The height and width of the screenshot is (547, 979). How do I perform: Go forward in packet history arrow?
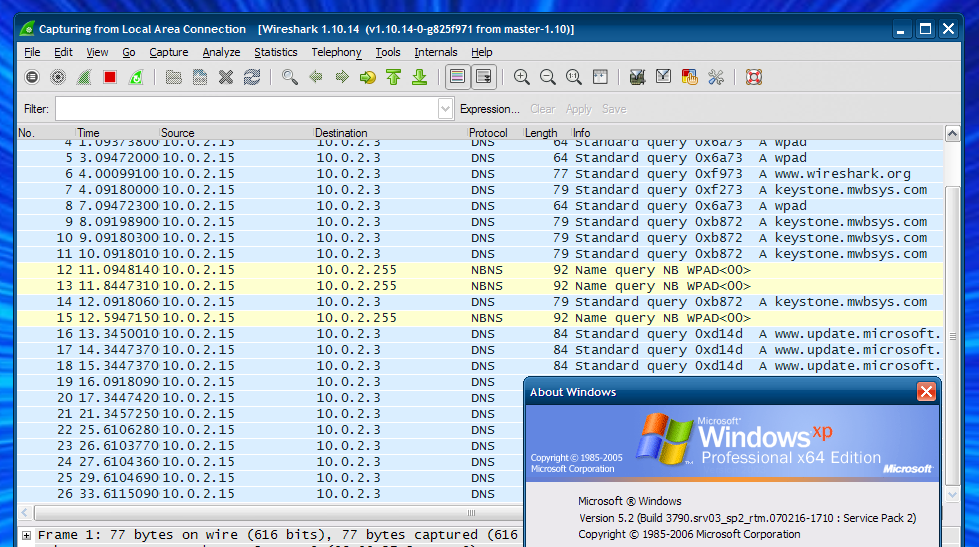coord(342,77)
